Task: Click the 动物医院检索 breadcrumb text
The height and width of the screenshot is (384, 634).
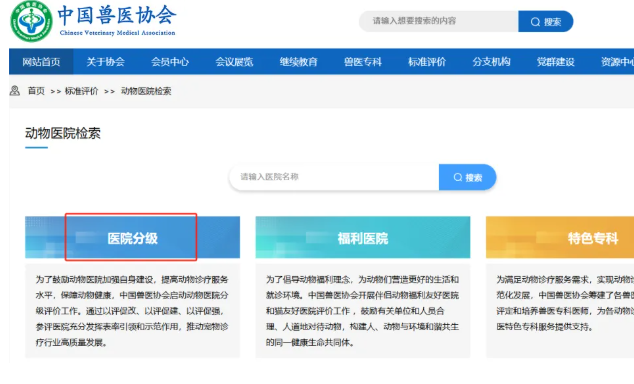Action: (146, 91)
